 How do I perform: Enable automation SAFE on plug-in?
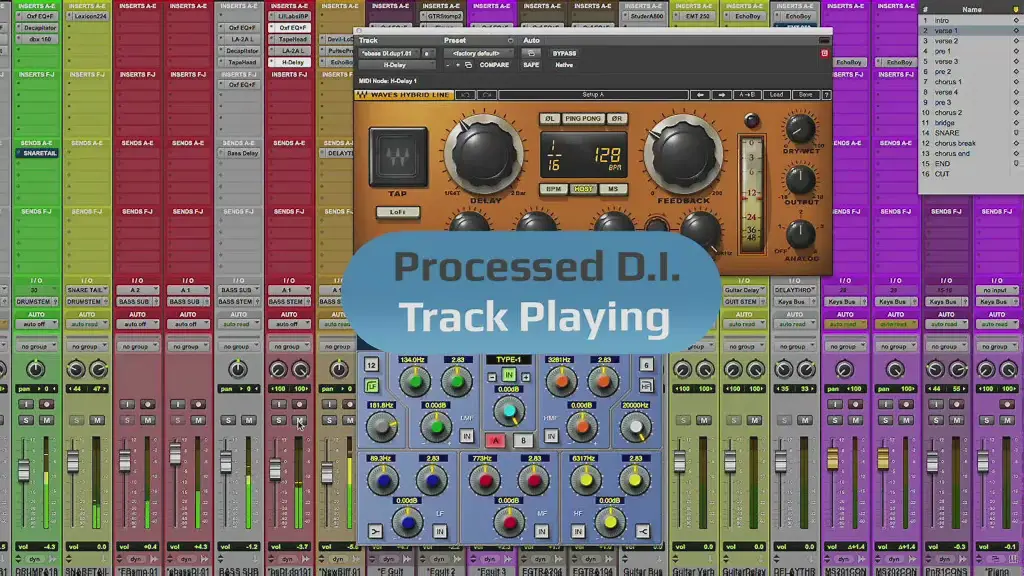(x=531, y=65)
